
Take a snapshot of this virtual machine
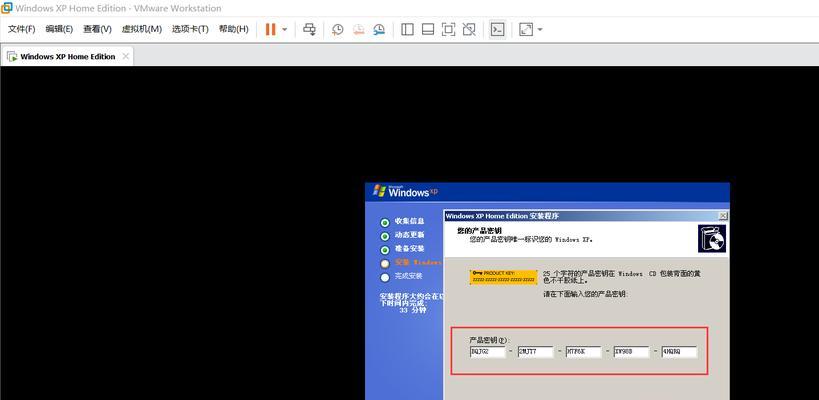tap(337, 29)
